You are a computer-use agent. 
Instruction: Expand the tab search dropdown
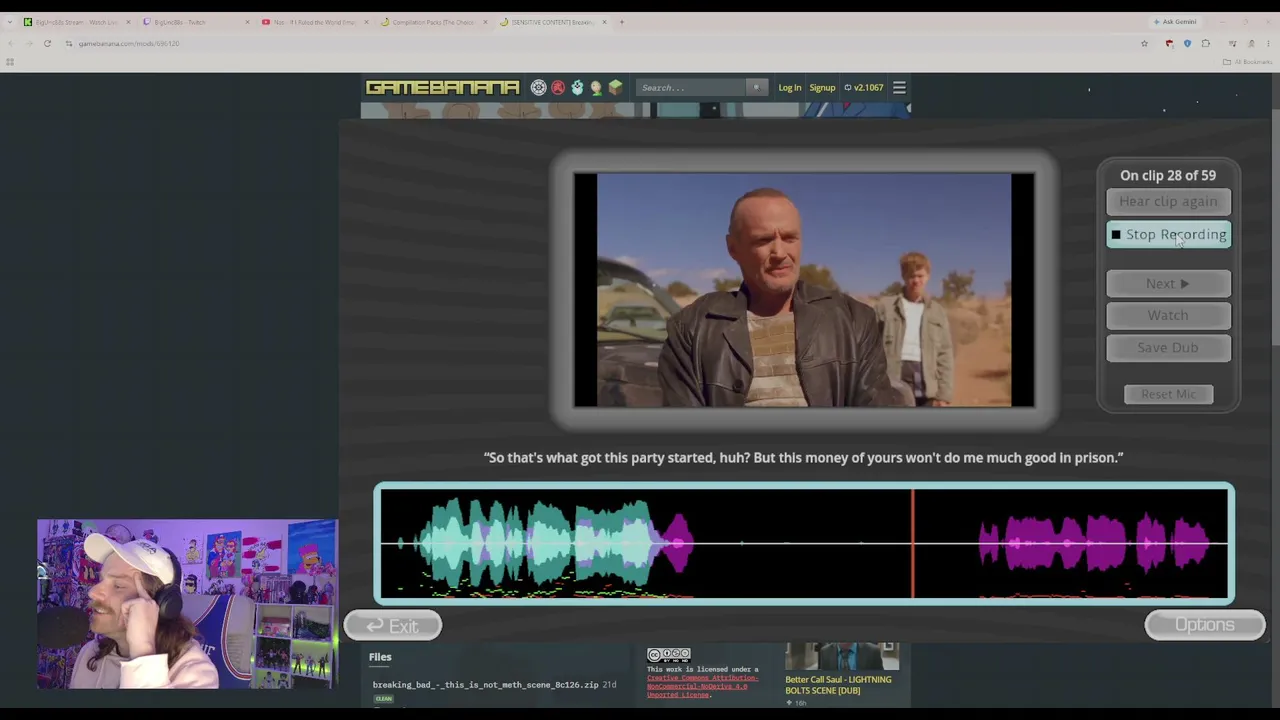10,22
